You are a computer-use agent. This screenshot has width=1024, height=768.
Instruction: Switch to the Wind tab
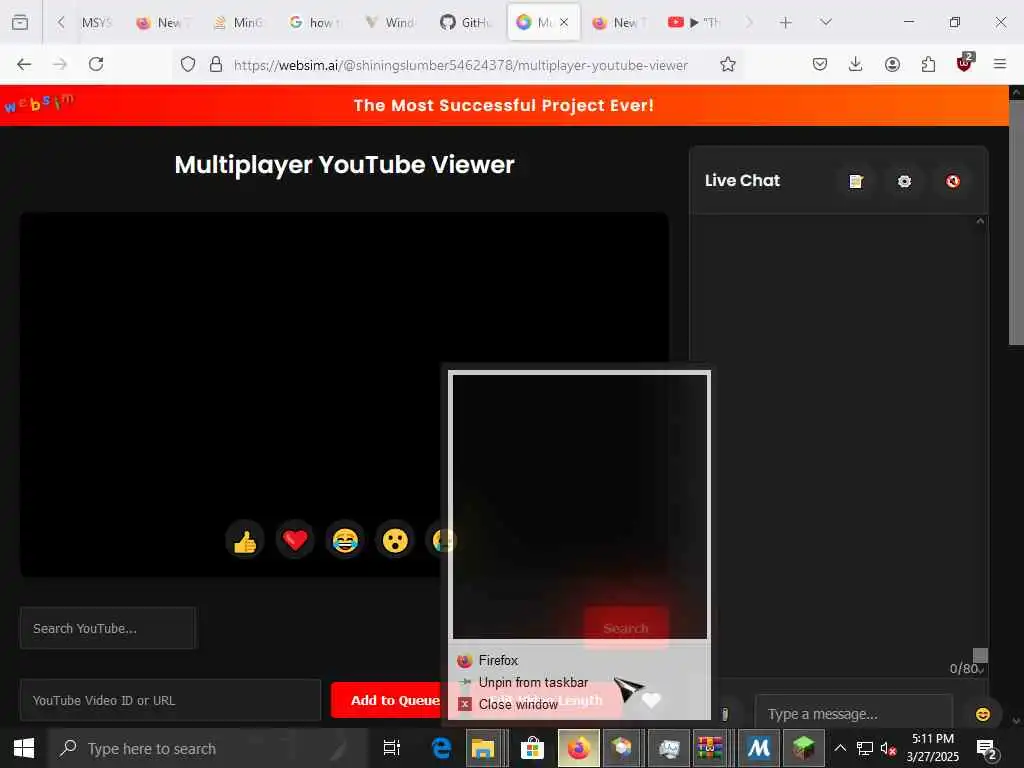tap(391, 23)
